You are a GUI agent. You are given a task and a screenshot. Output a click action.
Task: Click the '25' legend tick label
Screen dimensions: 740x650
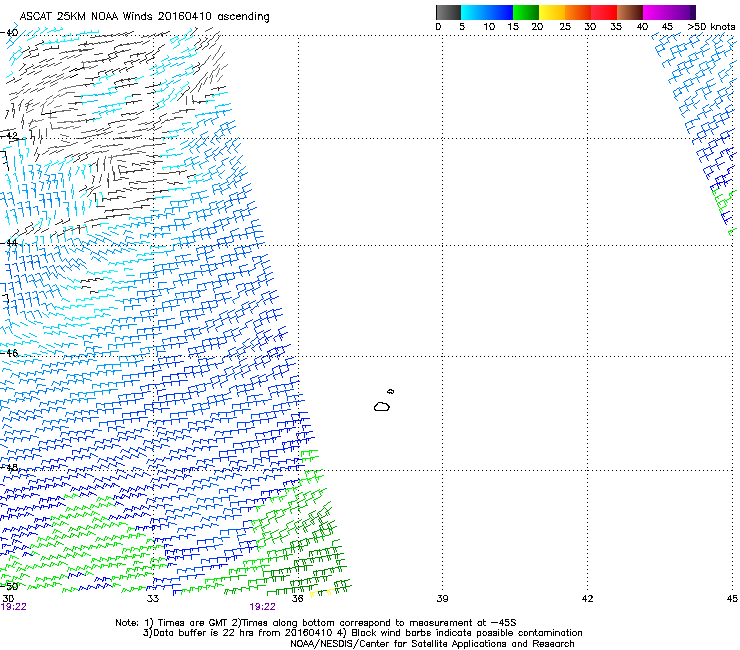tap(565, 27)
